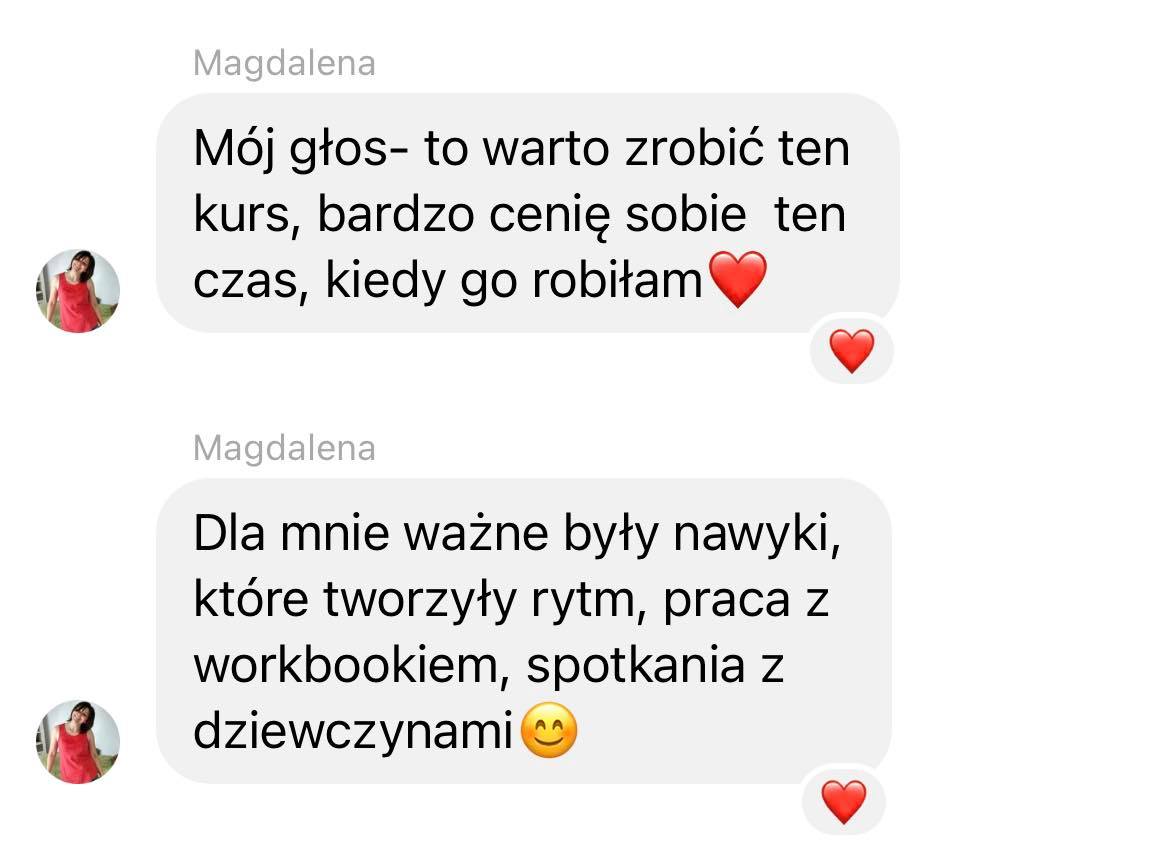Select the message bubble starting "Mój głos"
The image size is (1170, 844).
(x=528, y=213)
